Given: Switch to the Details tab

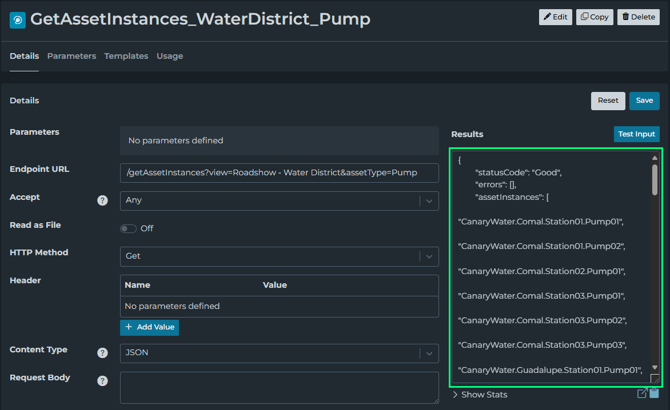Looking at the screenshot, I should [x=24, y=56].
